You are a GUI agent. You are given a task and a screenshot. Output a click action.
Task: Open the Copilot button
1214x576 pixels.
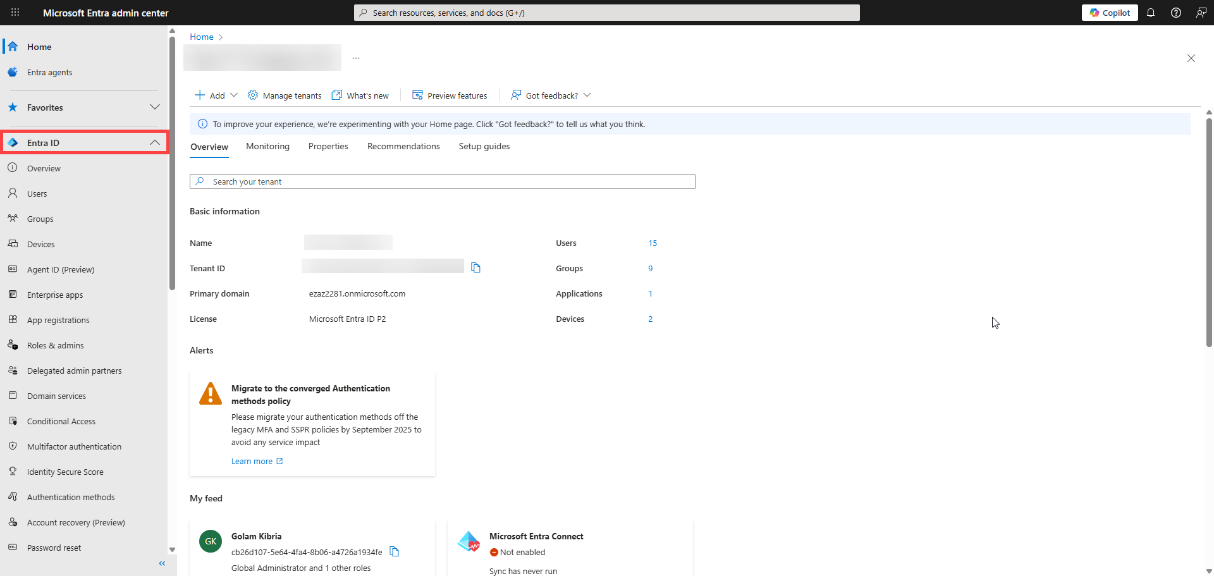coord(1110,13)
